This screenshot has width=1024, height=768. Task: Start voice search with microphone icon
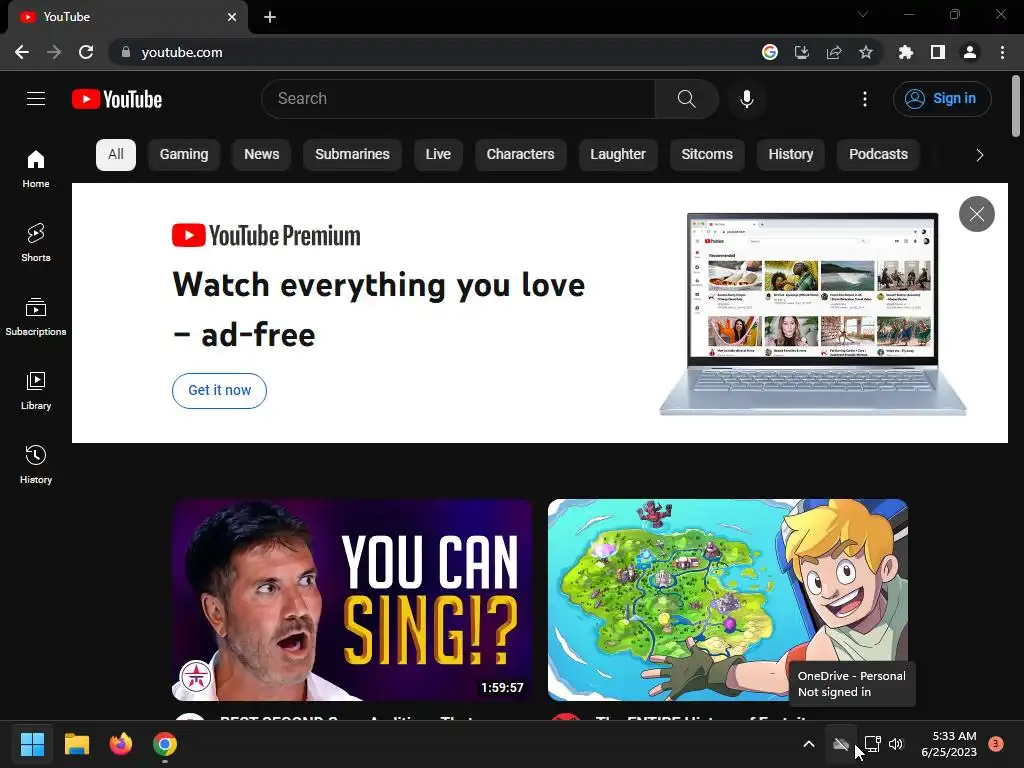point(747,99)
